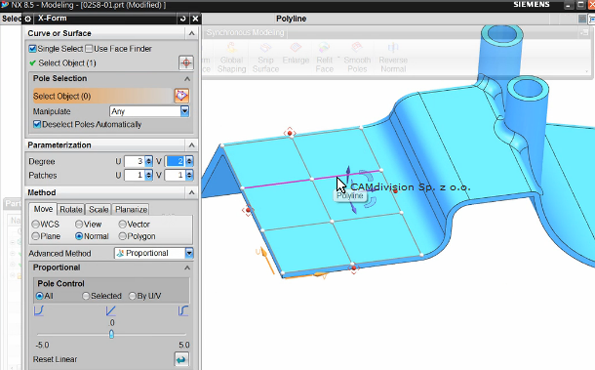Collapse the Parameterization section

(191, 145)
